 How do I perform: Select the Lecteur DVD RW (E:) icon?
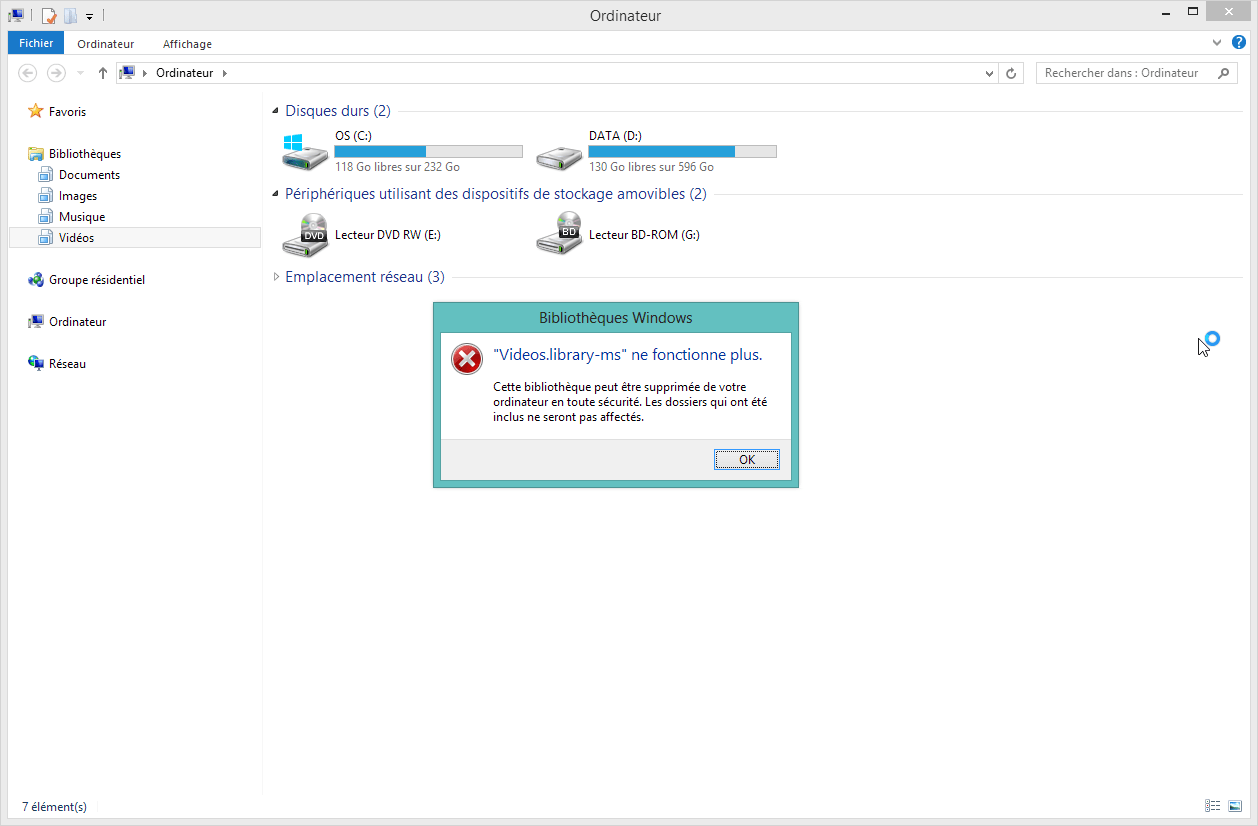305,235
